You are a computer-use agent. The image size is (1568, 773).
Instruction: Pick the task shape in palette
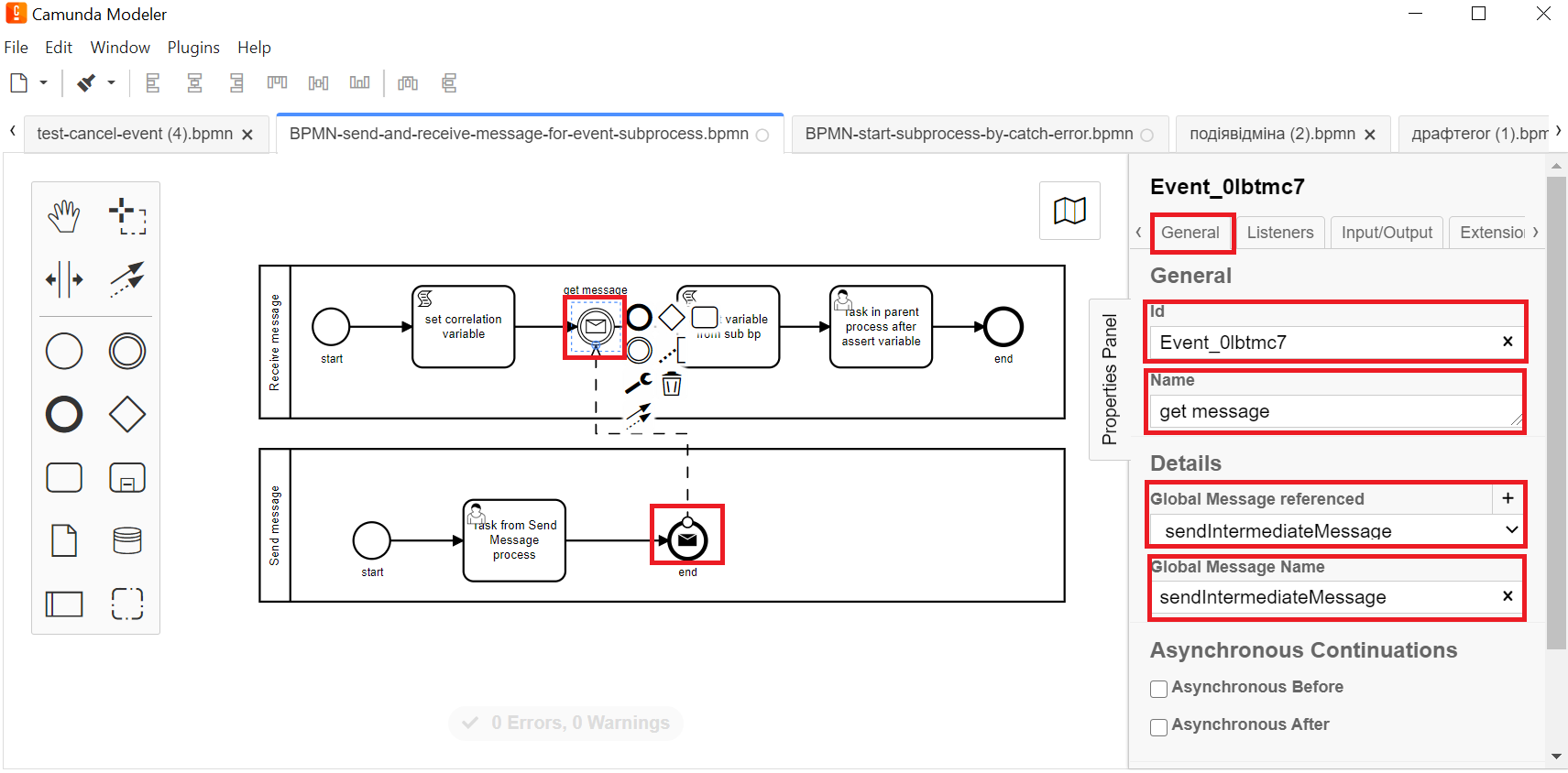(64, 477)
